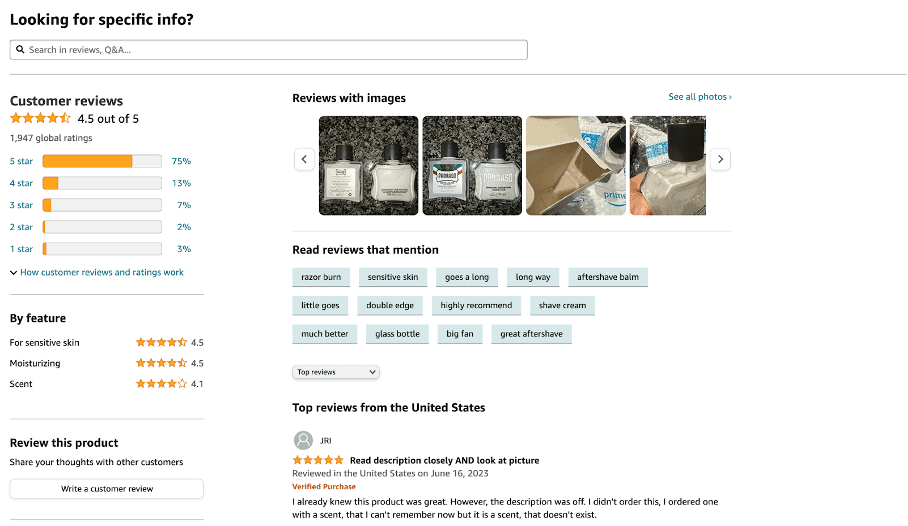
Task: Open the See all photos link
Action: point(700,97)
